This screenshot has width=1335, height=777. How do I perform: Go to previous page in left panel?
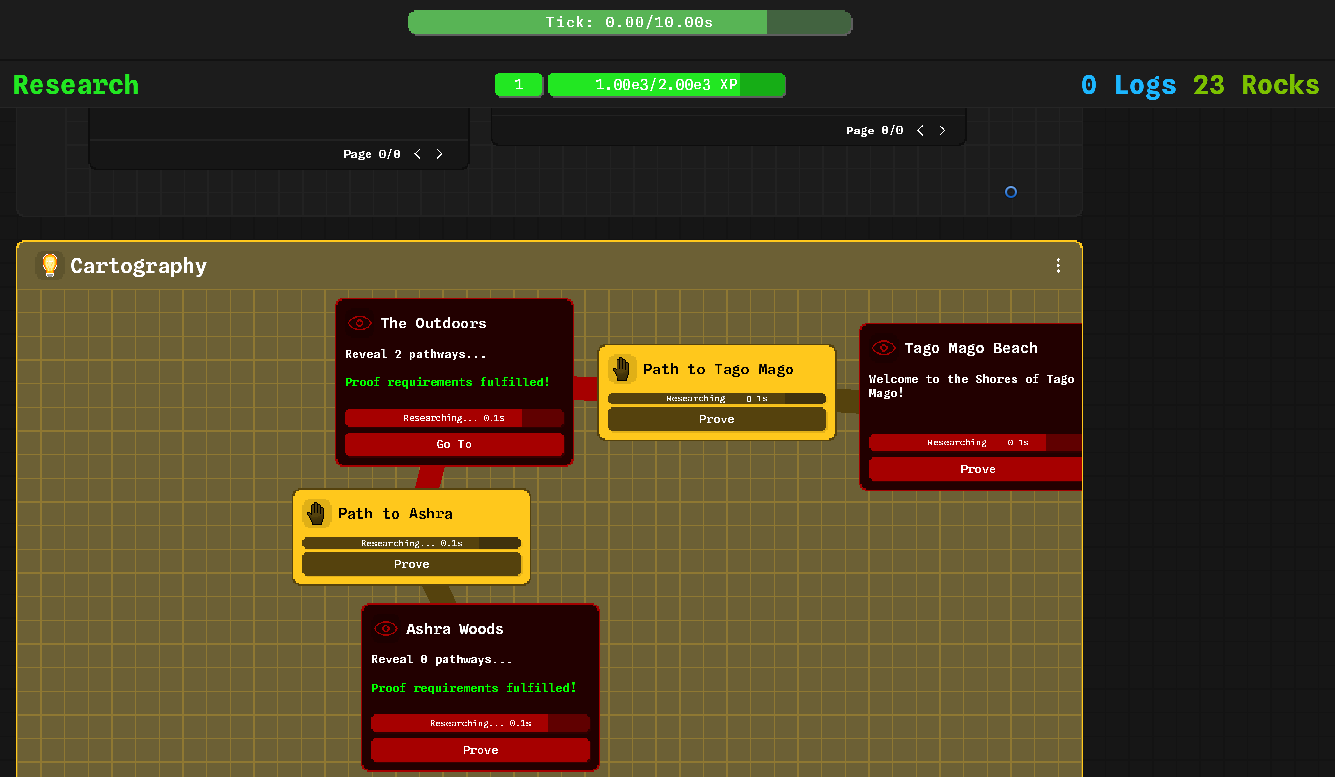(418, 154)
